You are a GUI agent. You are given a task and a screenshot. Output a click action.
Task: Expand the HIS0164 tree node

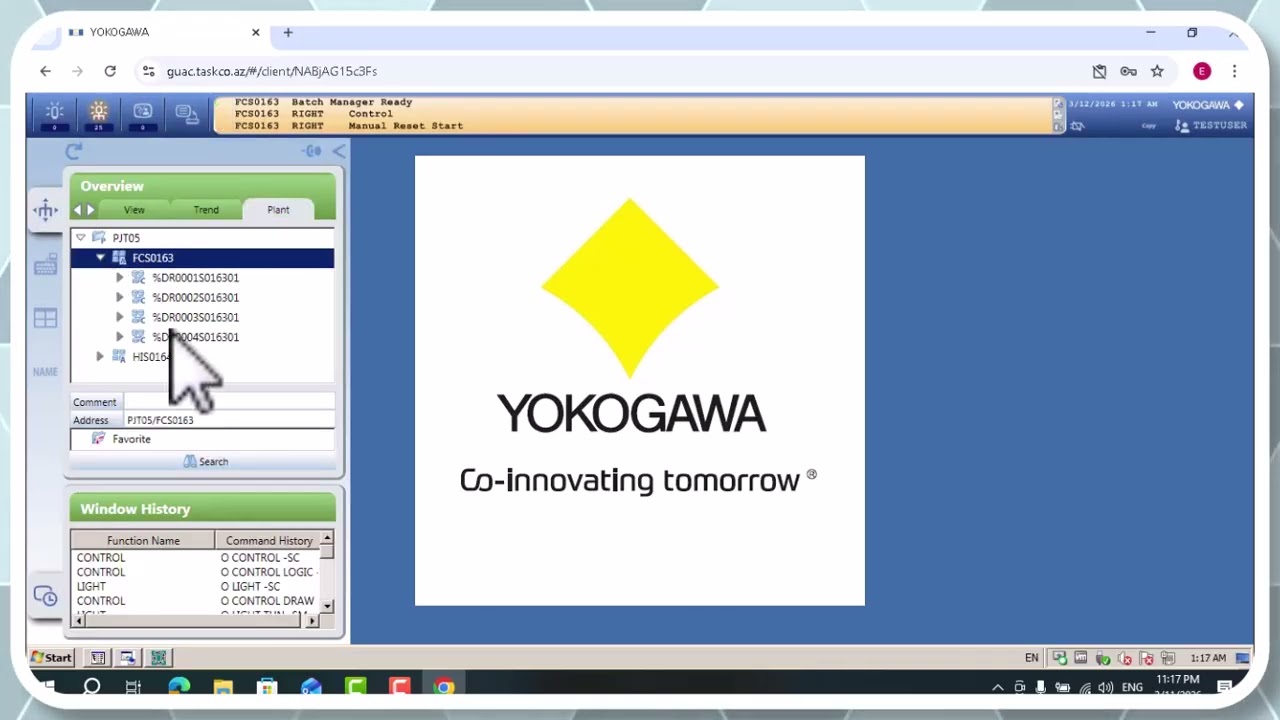[100, 357]
